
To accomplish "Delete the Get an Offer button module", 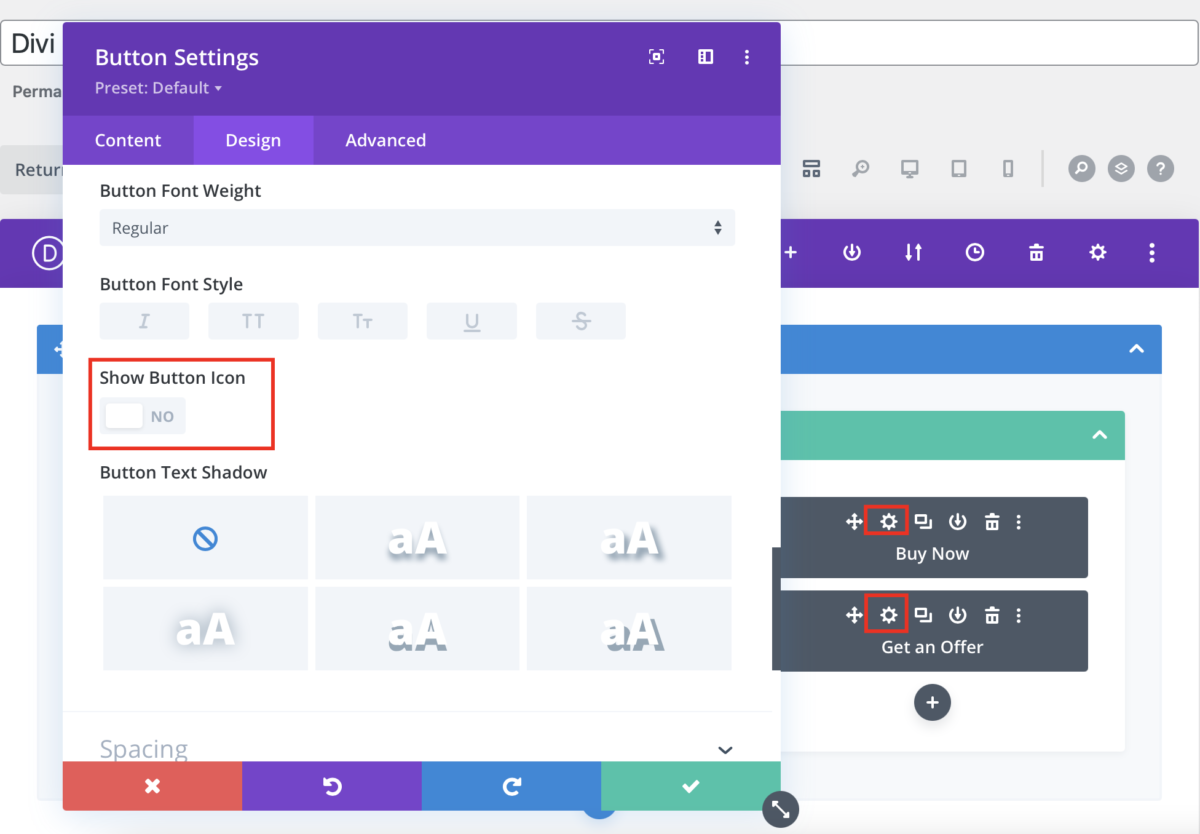I will click(991, 614).
